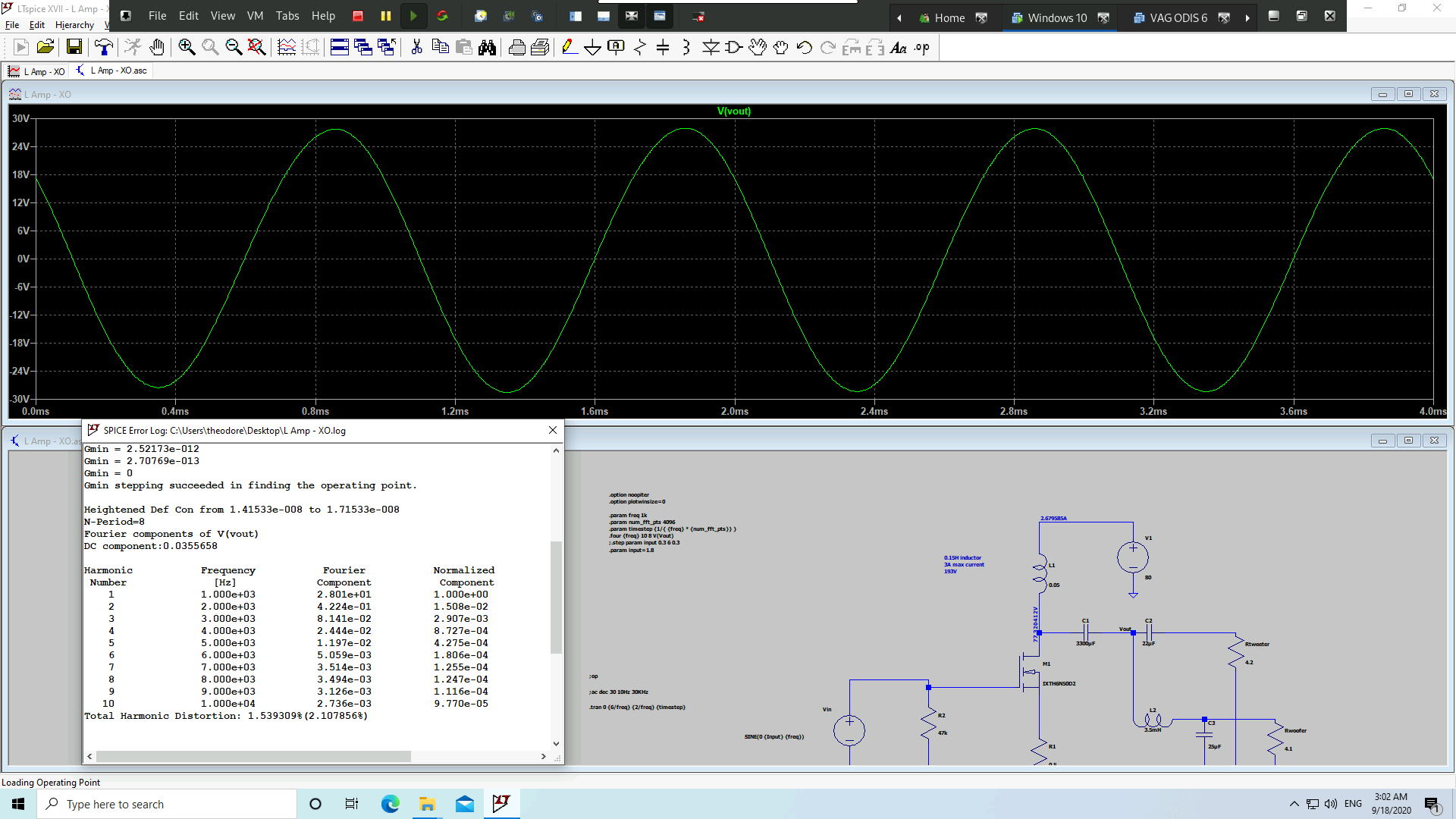Tile windows with the Tile icon

click(x=340, y=48)
